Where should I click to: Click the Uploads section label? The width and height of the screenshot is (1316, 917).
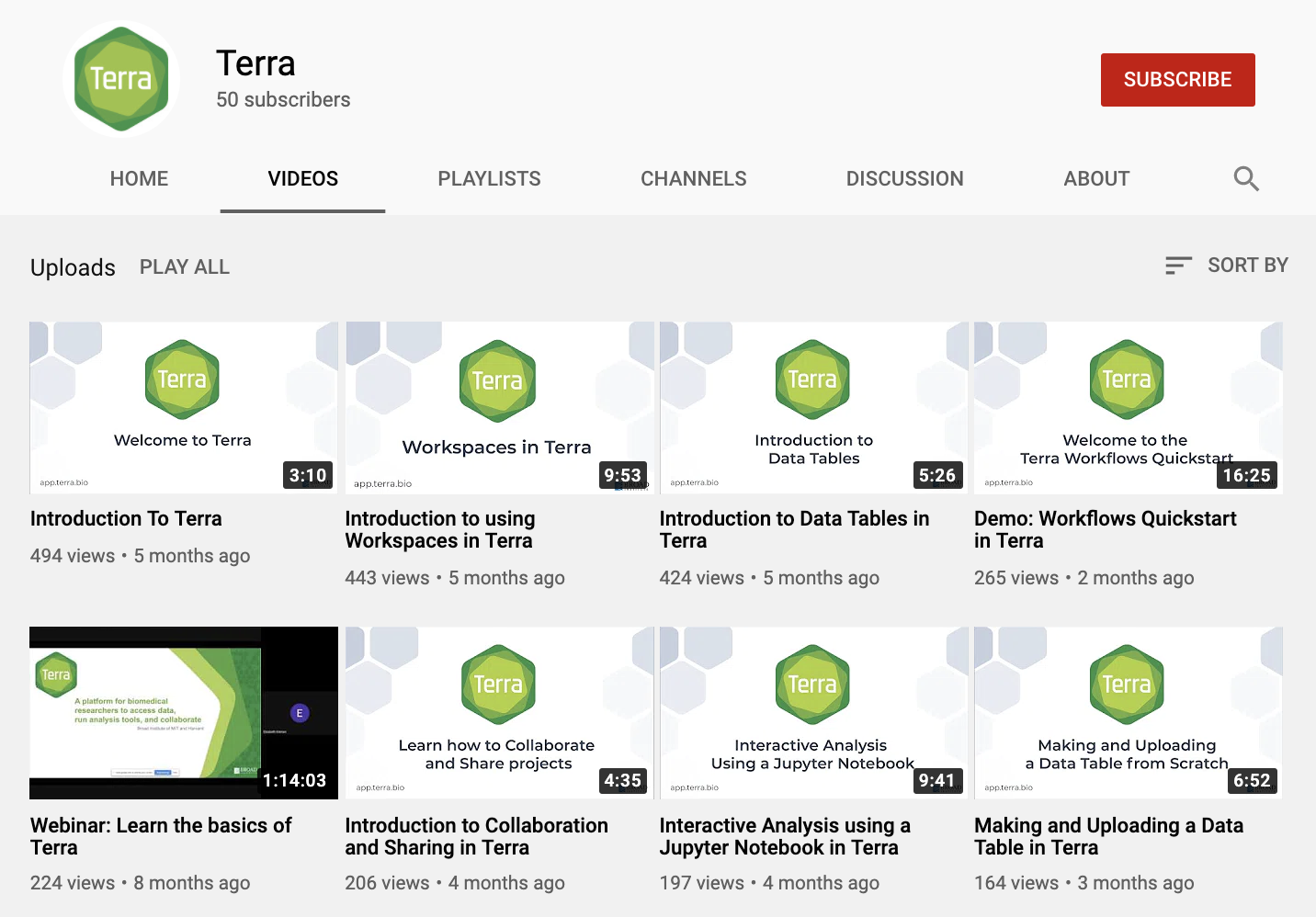point(73,267)
